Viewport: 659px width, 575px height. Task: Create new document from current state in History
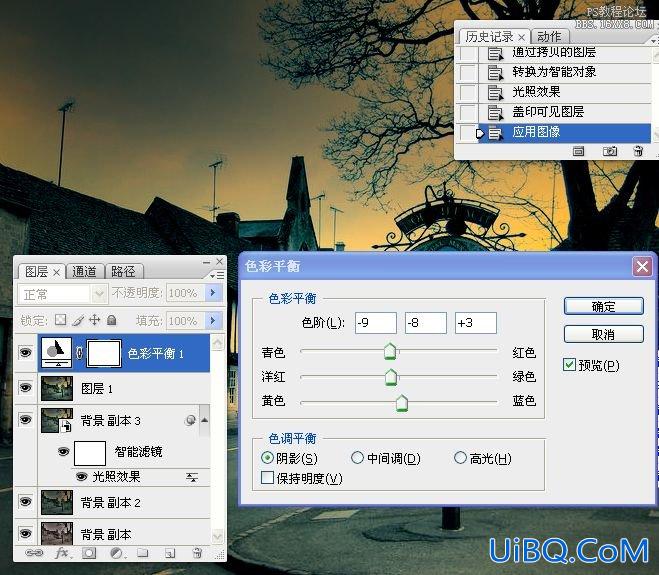tap(578, 151)
